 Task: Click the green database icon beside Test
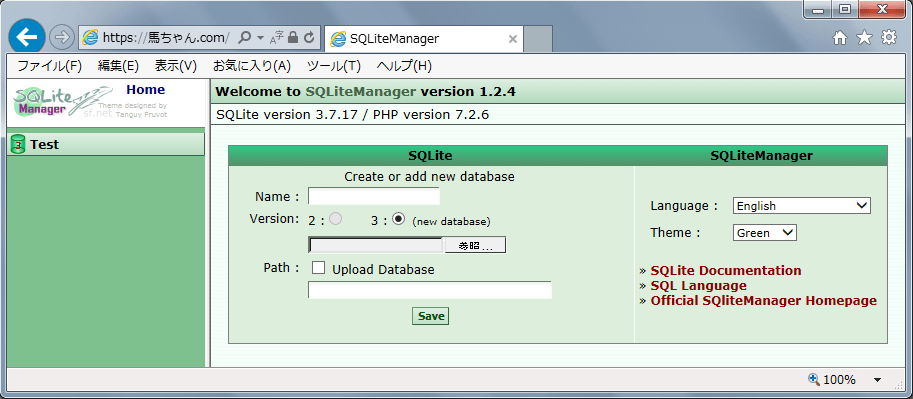pos(18,144)
